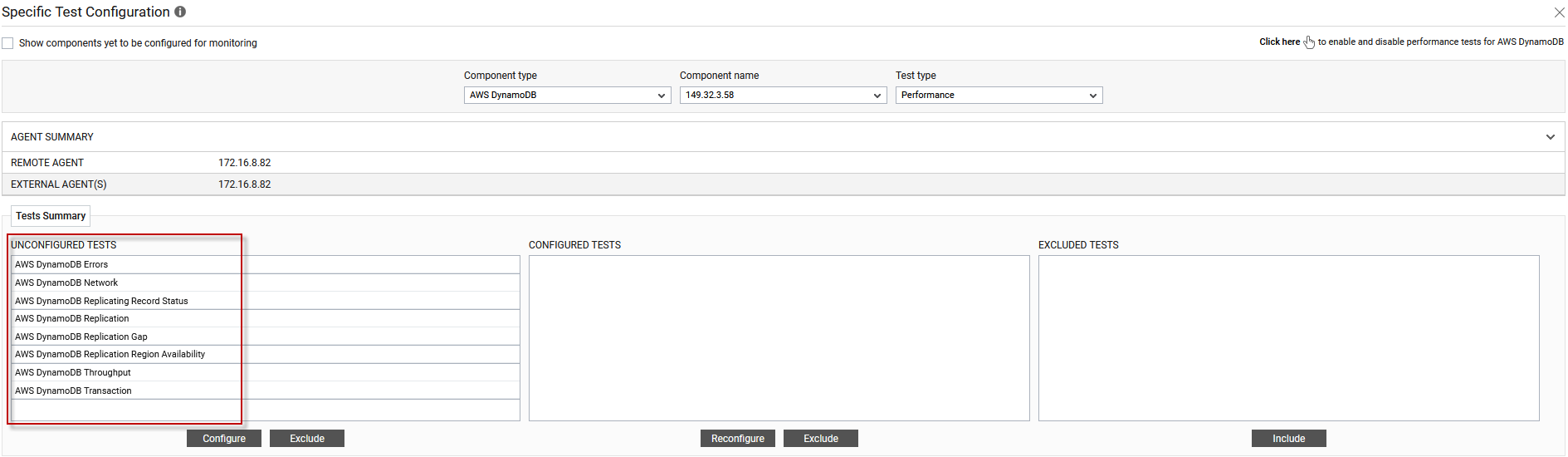Click the Configure button
The height and width of the screenshot is (457, 1568).
click(x=224, y=439)
